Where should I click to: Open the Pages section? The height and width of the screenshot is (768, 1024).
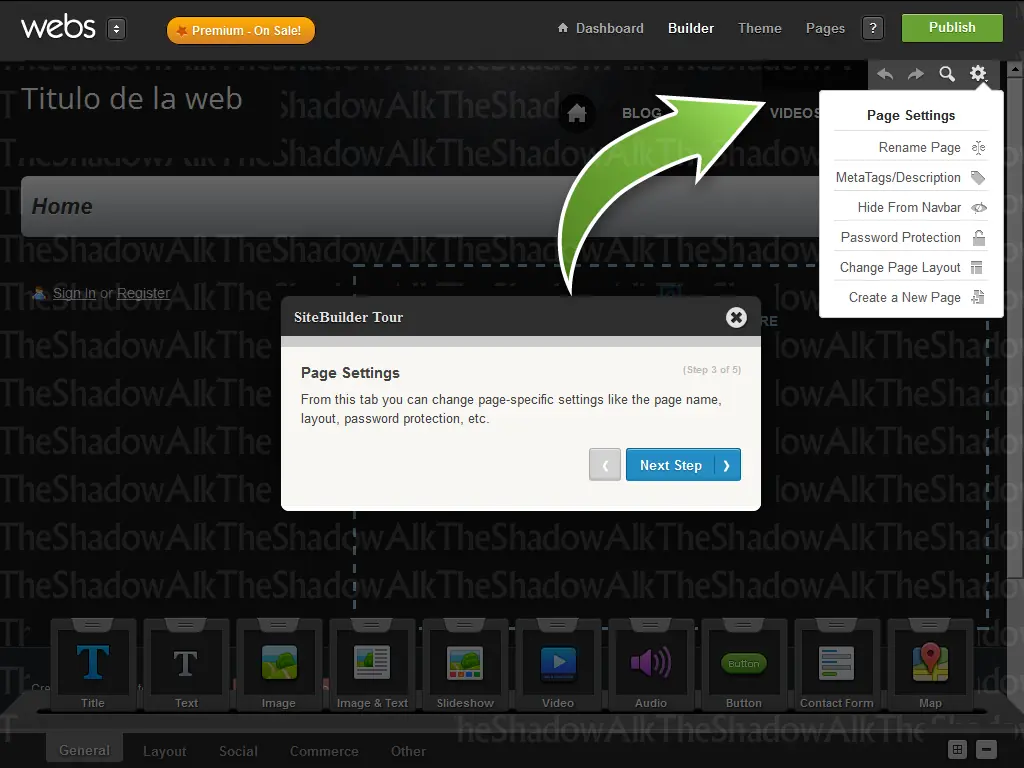click(825, 28)
